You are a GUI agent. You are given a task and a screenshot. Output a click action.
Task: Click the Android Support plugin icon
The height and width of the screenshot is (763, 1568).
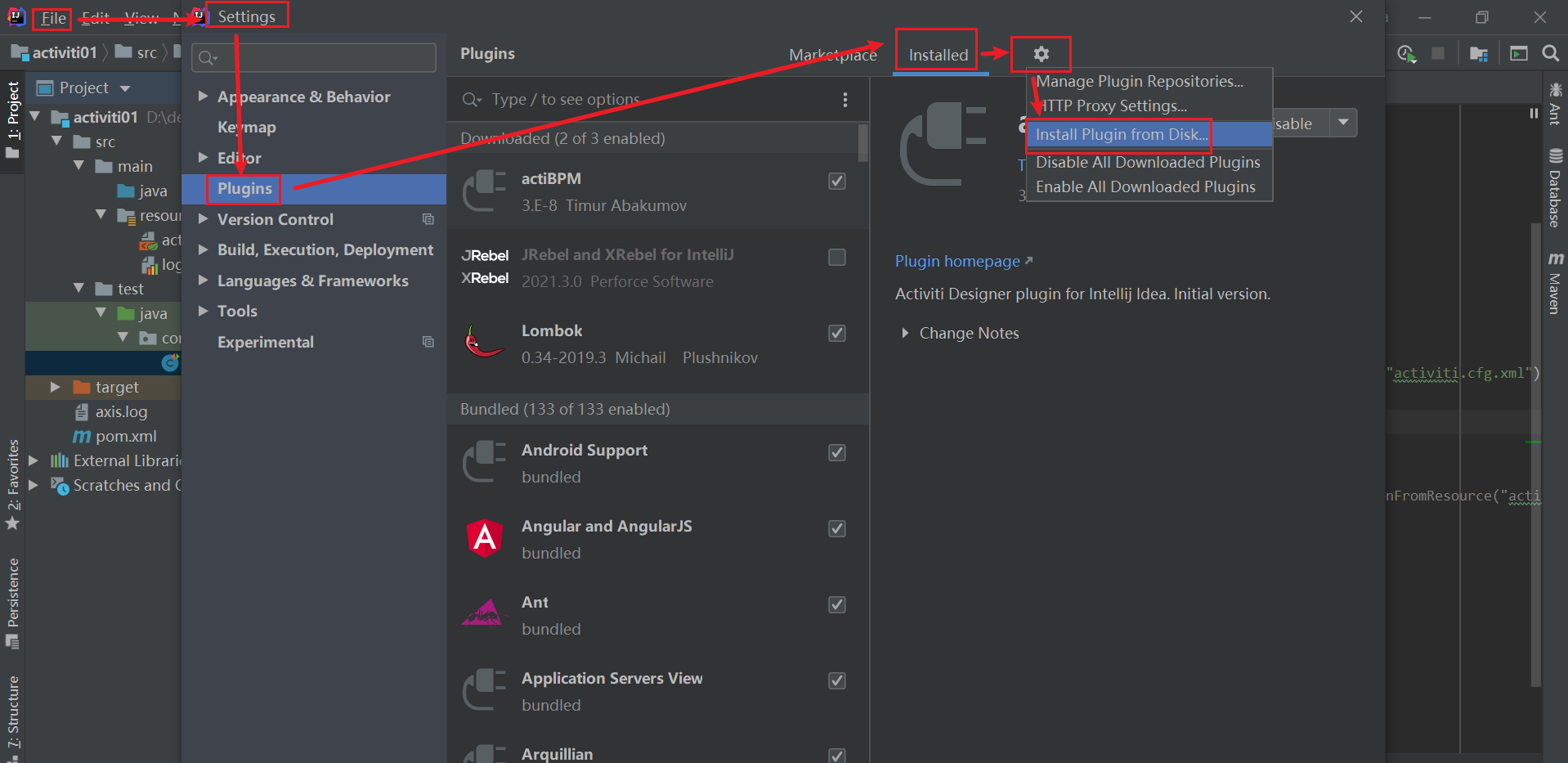pyautogui.click(x=485, y=463)
